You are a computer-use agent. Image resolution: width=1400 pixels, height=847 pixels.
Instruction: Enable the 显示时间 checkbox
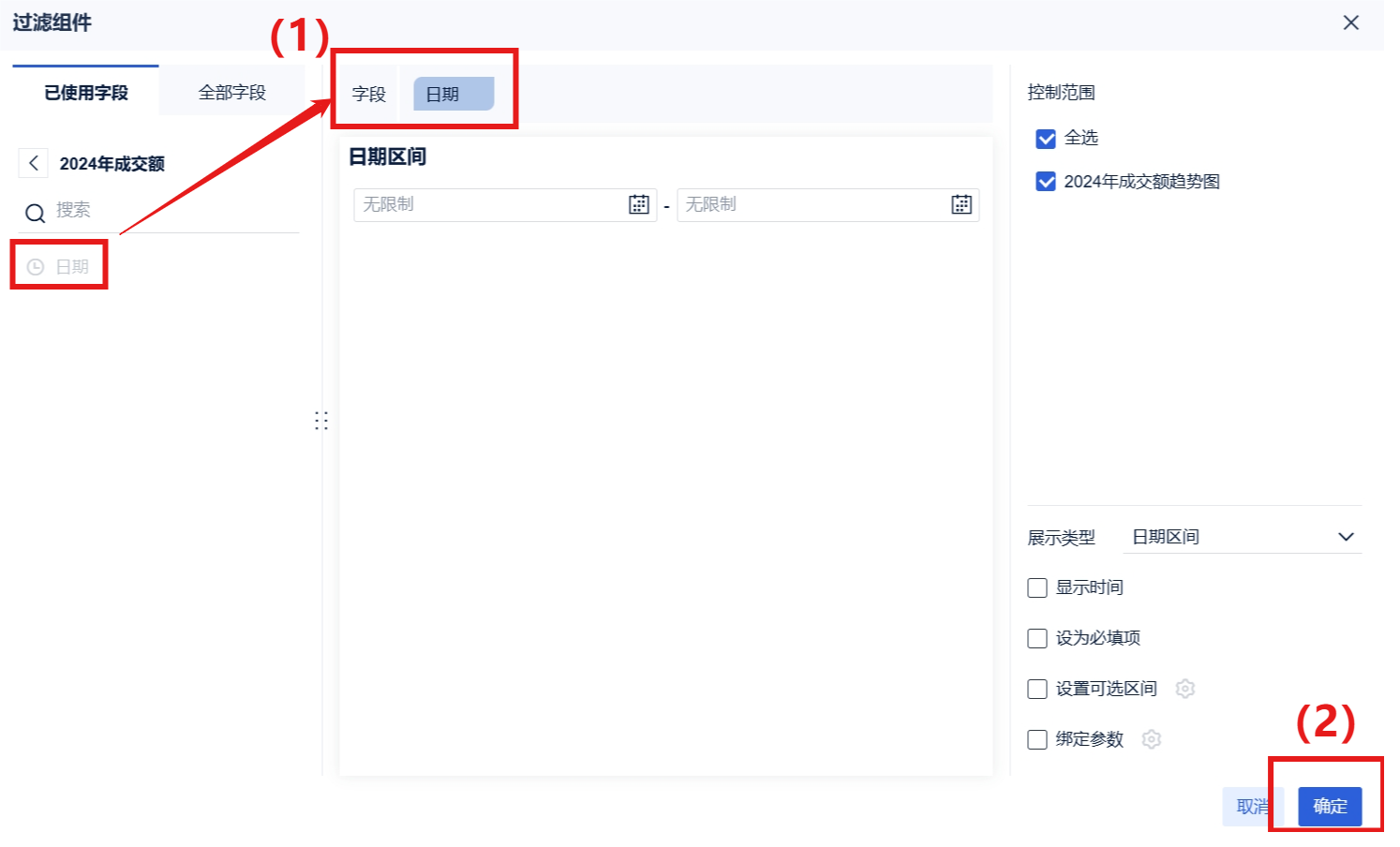point(1037,587)
